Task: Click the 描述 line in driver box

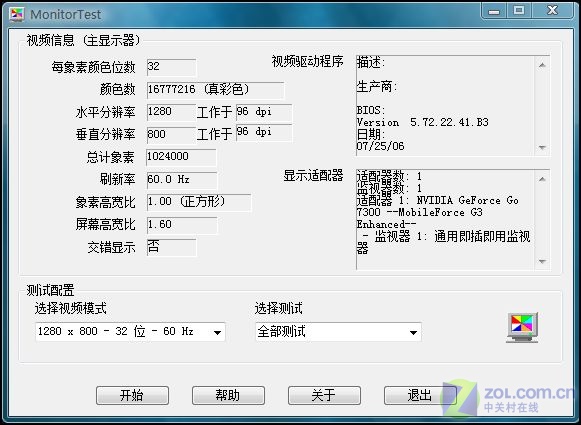Action: click(x=371, y=63)
